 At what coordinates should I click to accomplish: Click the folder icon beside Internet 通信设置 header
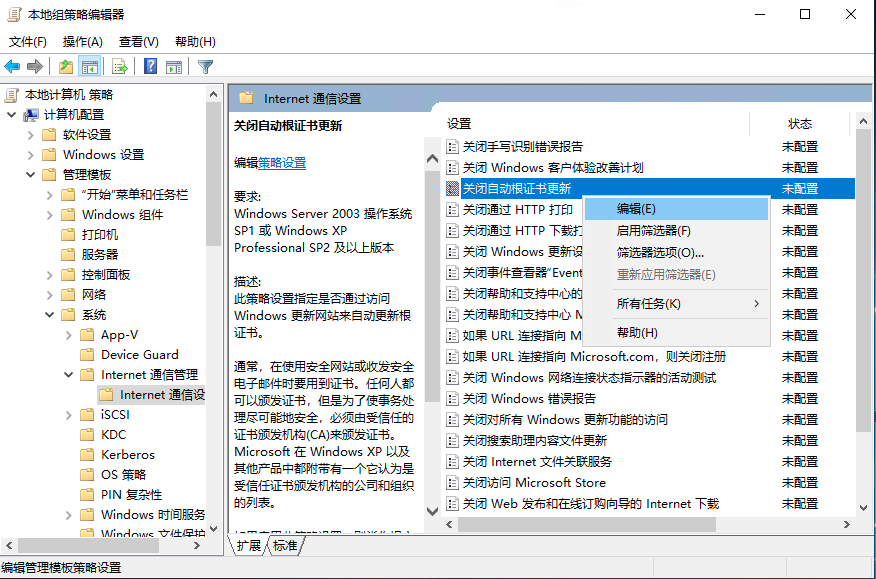point(248,99)
